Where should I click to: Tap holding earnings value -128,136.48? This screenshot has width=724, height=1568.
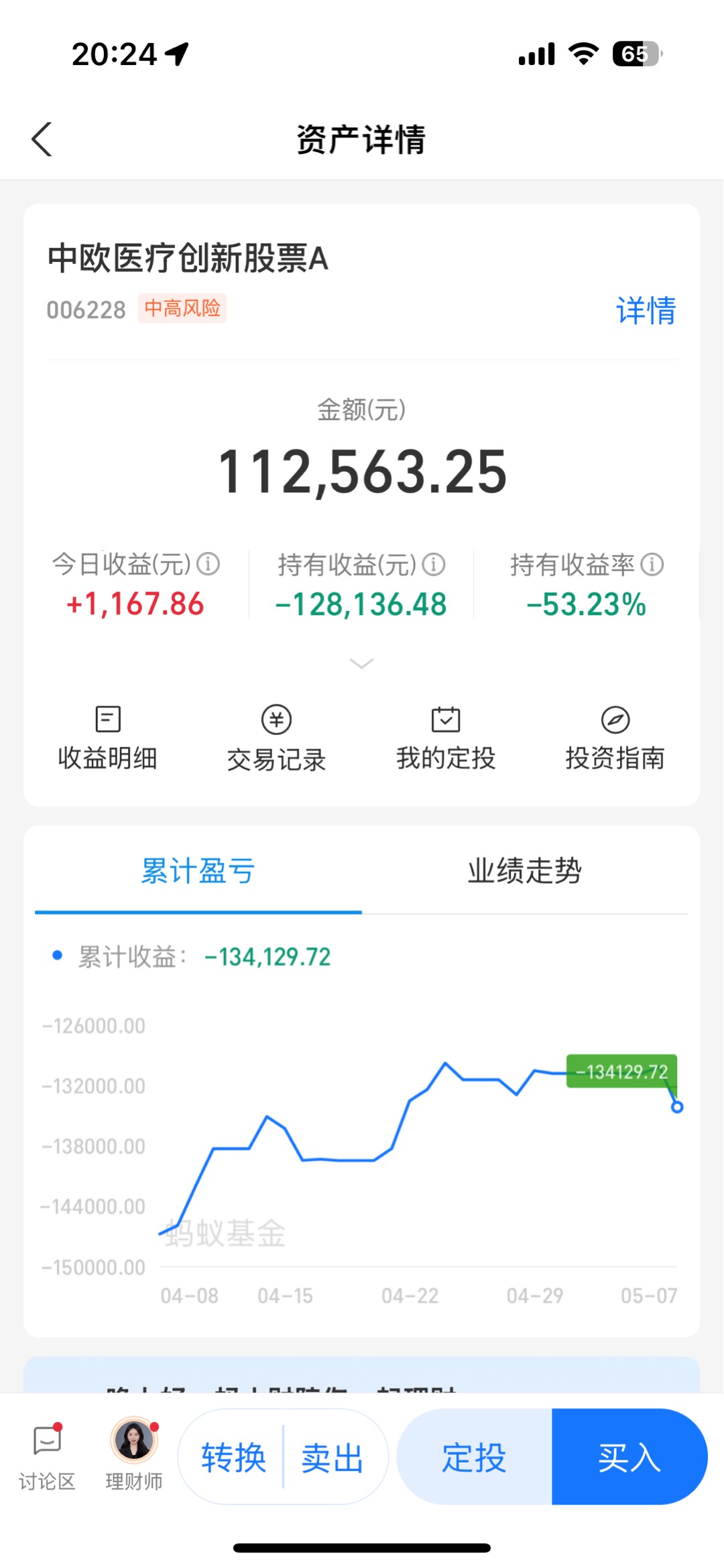click(361, 604)
